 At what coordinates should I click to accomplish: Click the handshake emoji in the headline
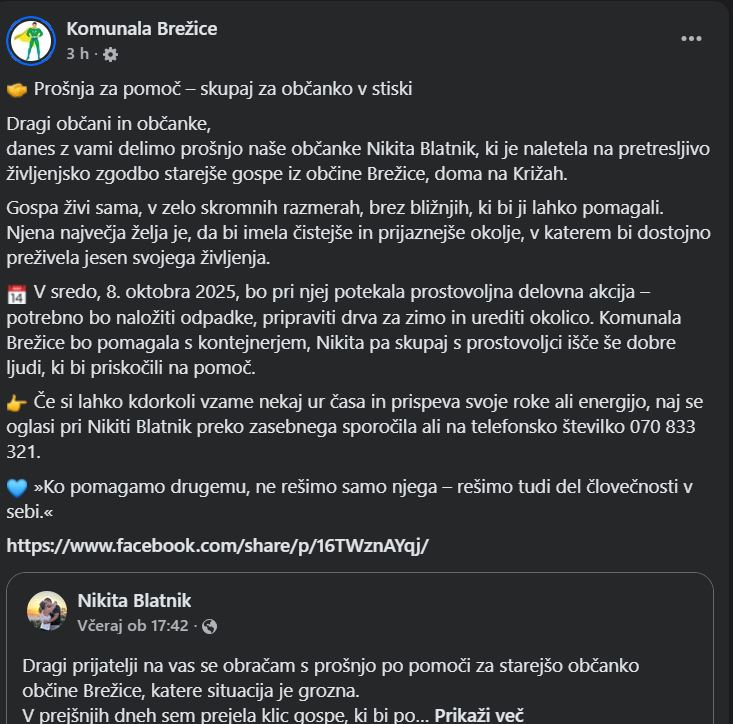[16, 89]
